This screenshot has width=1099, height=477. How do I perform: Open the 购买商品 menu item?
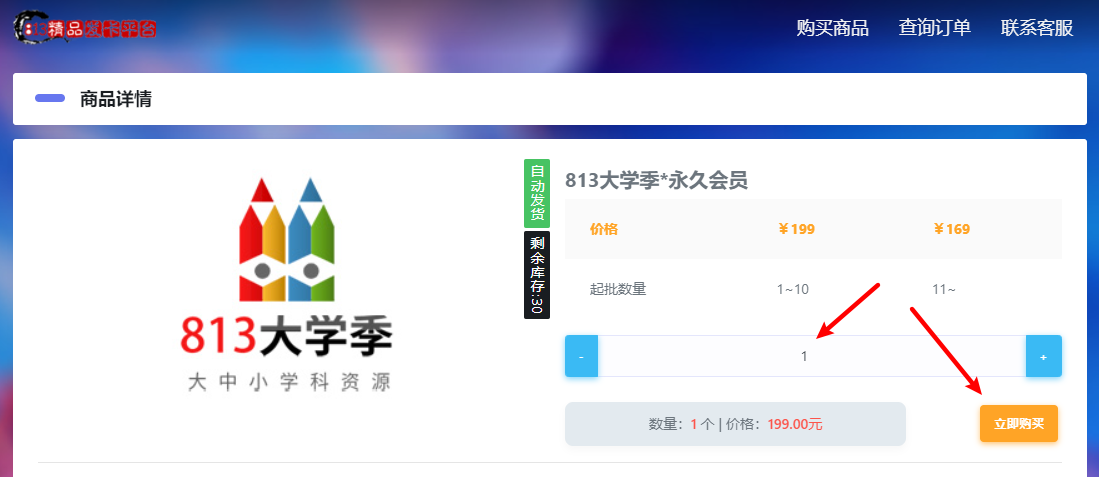(832, 28)
